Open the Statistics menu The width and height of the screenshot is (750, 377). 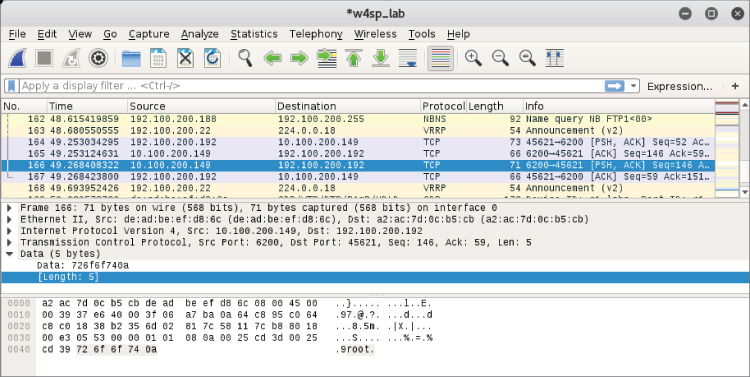pos(254,34)
